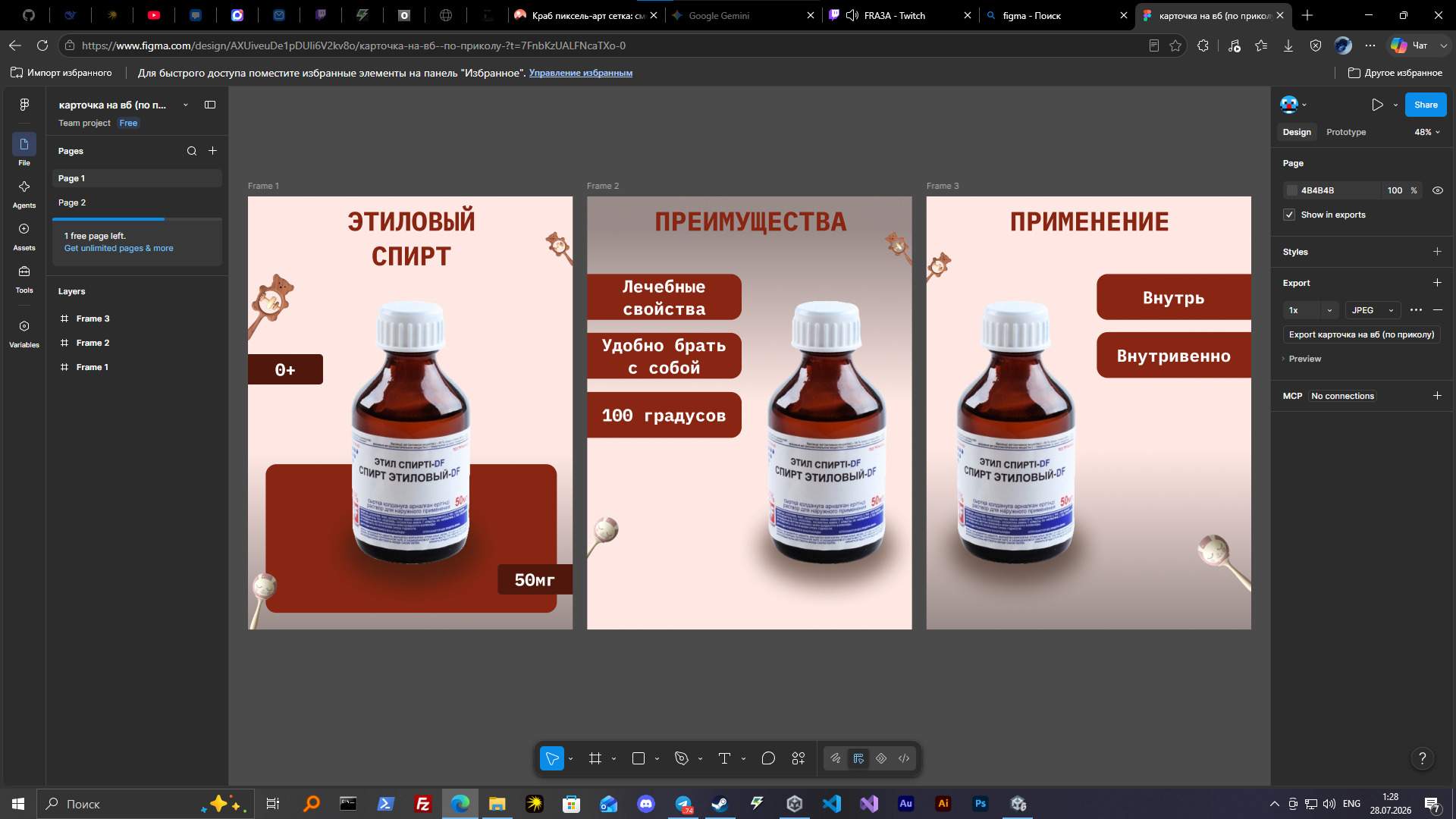Image resolution: width=1456 pixels, height=819 pixels.
Task: Switch to the Google Gemini browser tab
Action: coord(743,15)
